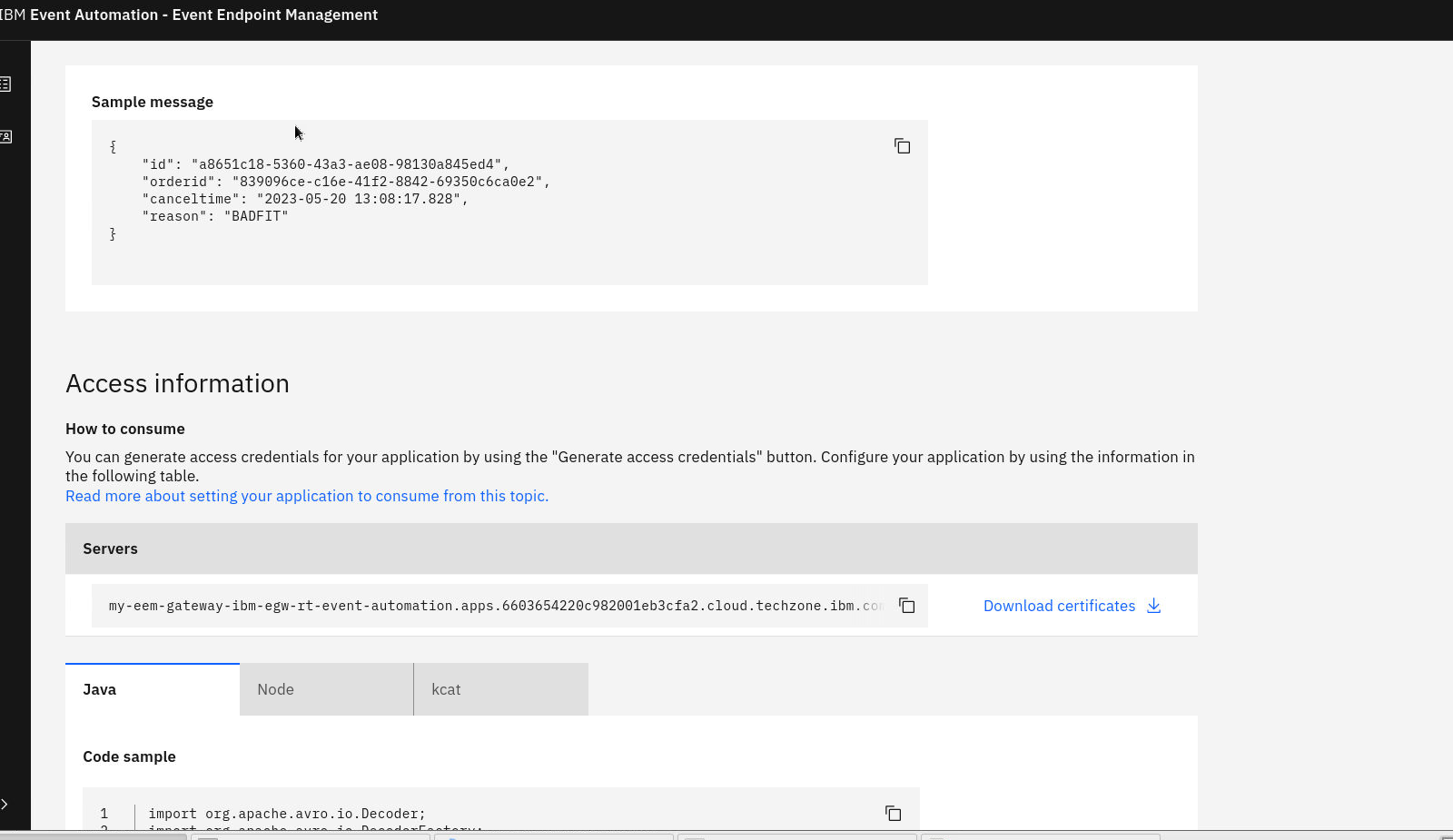Switch to the kcat tab

[500, 689]
